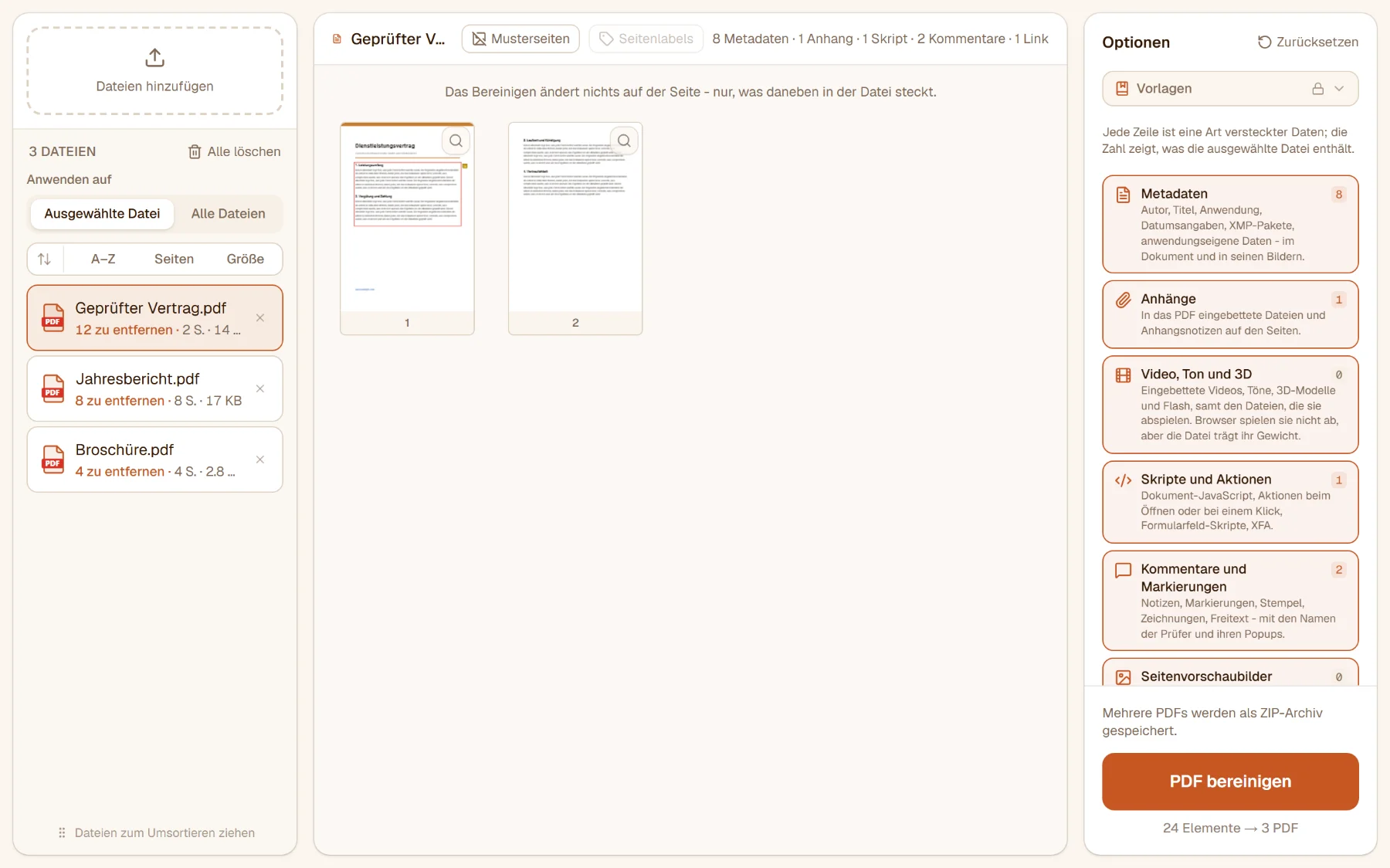This screenshot has height=868, width=1390.
Task: Toggle the Skripte und Aktionen option
Action: tap(1230, 502)
